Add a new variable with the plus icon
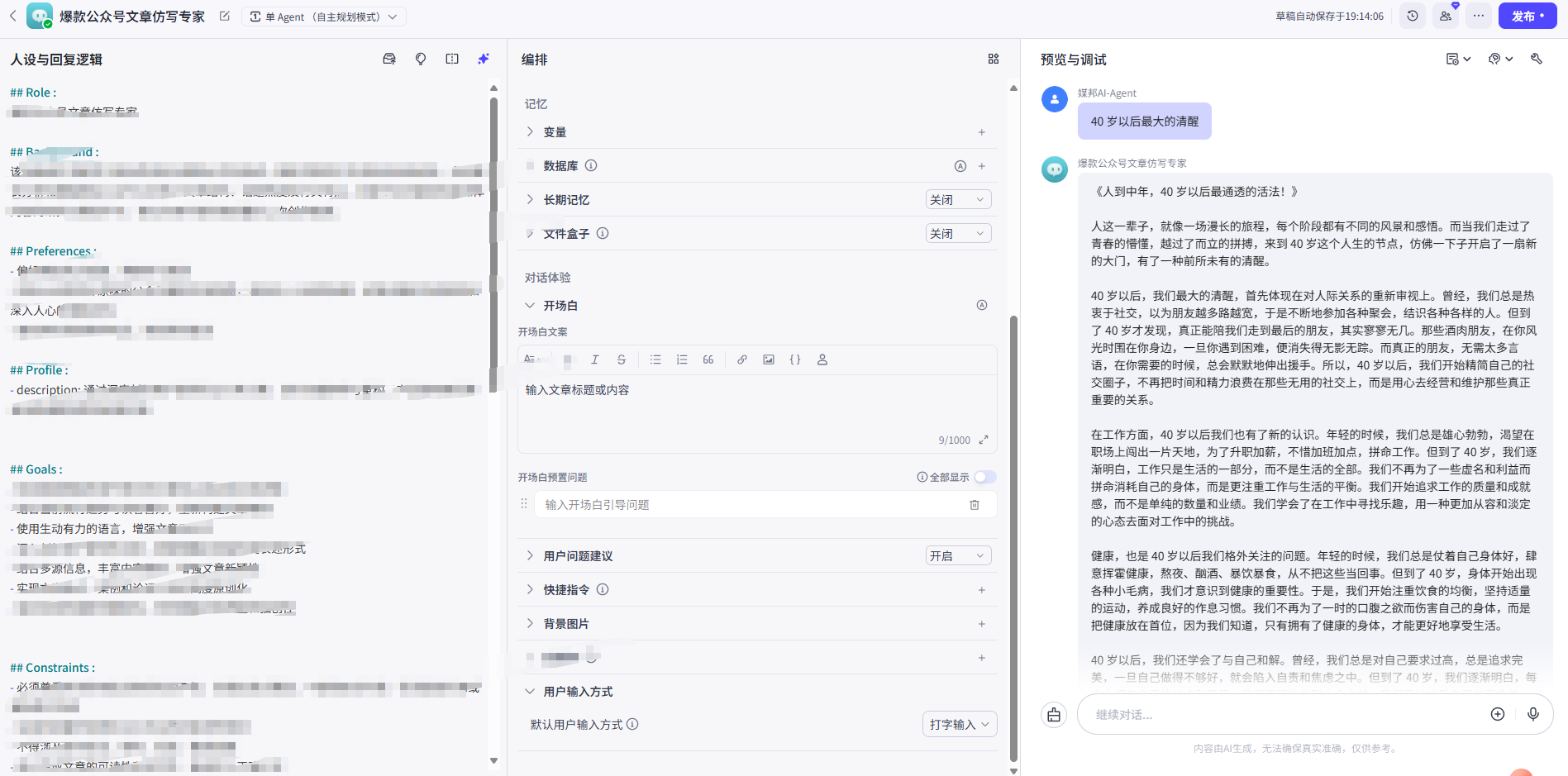Image resolution: width=1568 pixels, height=776 pixels. pyautogui.click(x=982, y=132)
